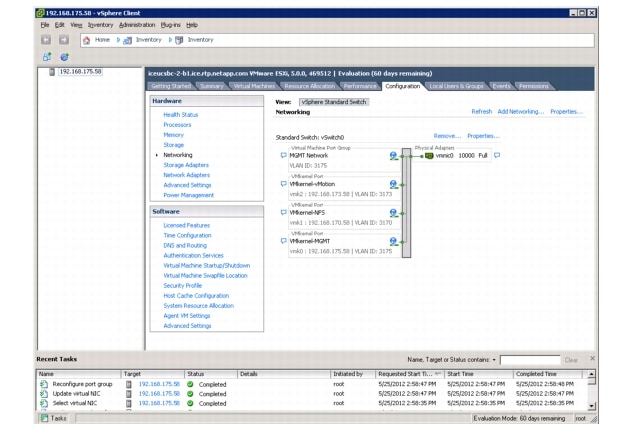The width and height of the screenshot is (640, 431).
Task: Click the Select virtual NIC task icon
Action: point(44,403)
